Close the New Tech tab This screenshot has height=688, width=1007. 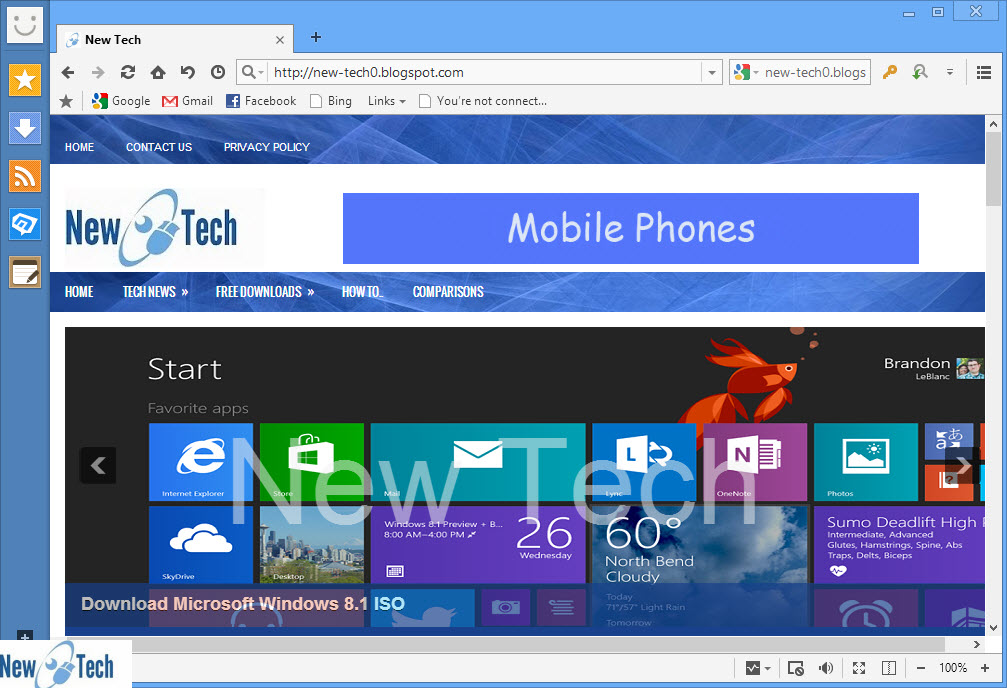click(280, 40)
